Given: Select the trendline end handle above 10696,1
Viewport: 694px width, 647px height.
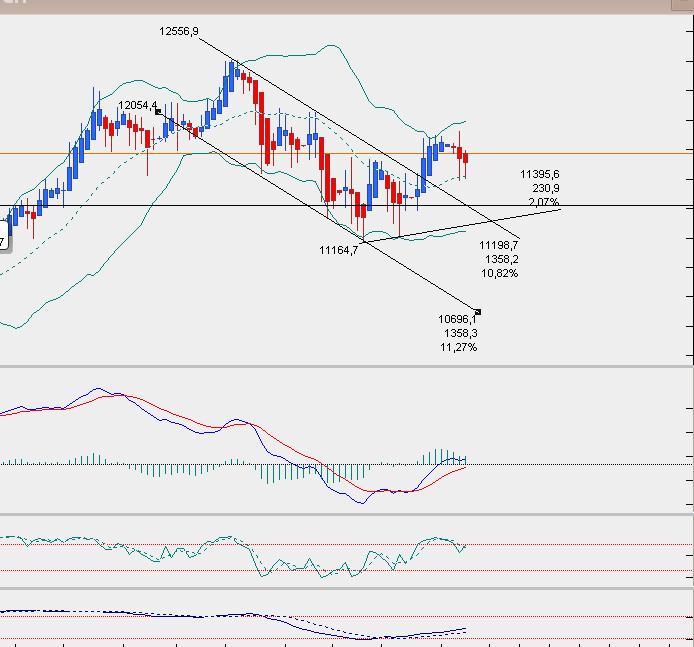Looking at the screenshot, I should pyautogui.click(x=478, y=312).
